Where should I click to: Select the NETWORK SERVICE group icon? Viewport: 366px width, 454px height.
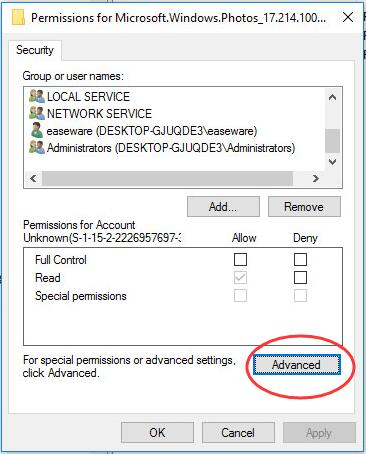pyautogui.click(x=37, y=113)
